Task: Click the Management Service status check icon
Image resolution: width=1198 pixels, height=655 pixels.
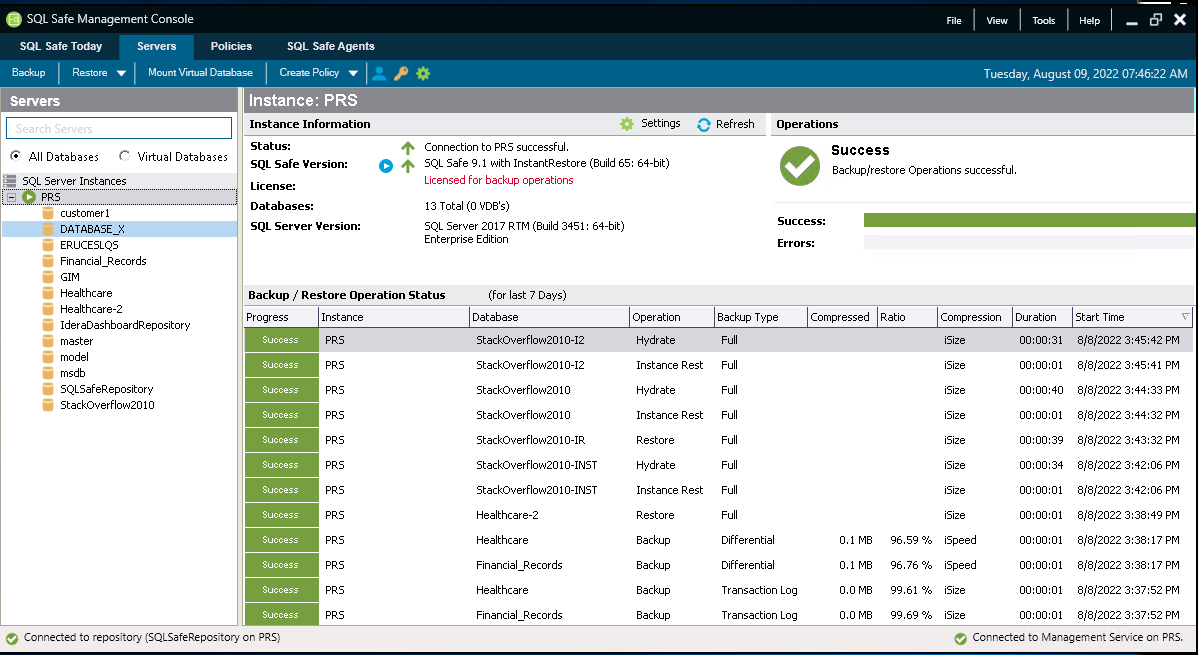Action: (960, 638)
